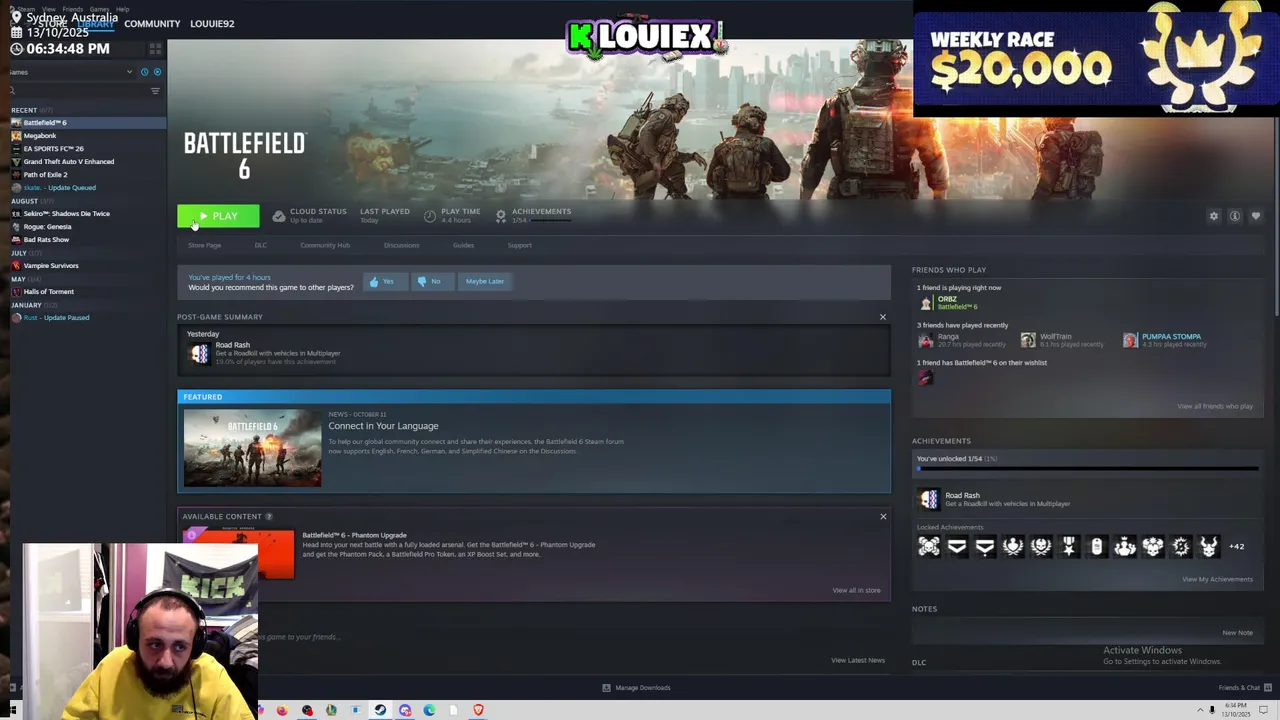This screenshot has width=1280, height=720.
Task: Click View all in store link
Action: pyautogui.click(x=856, y=590)
